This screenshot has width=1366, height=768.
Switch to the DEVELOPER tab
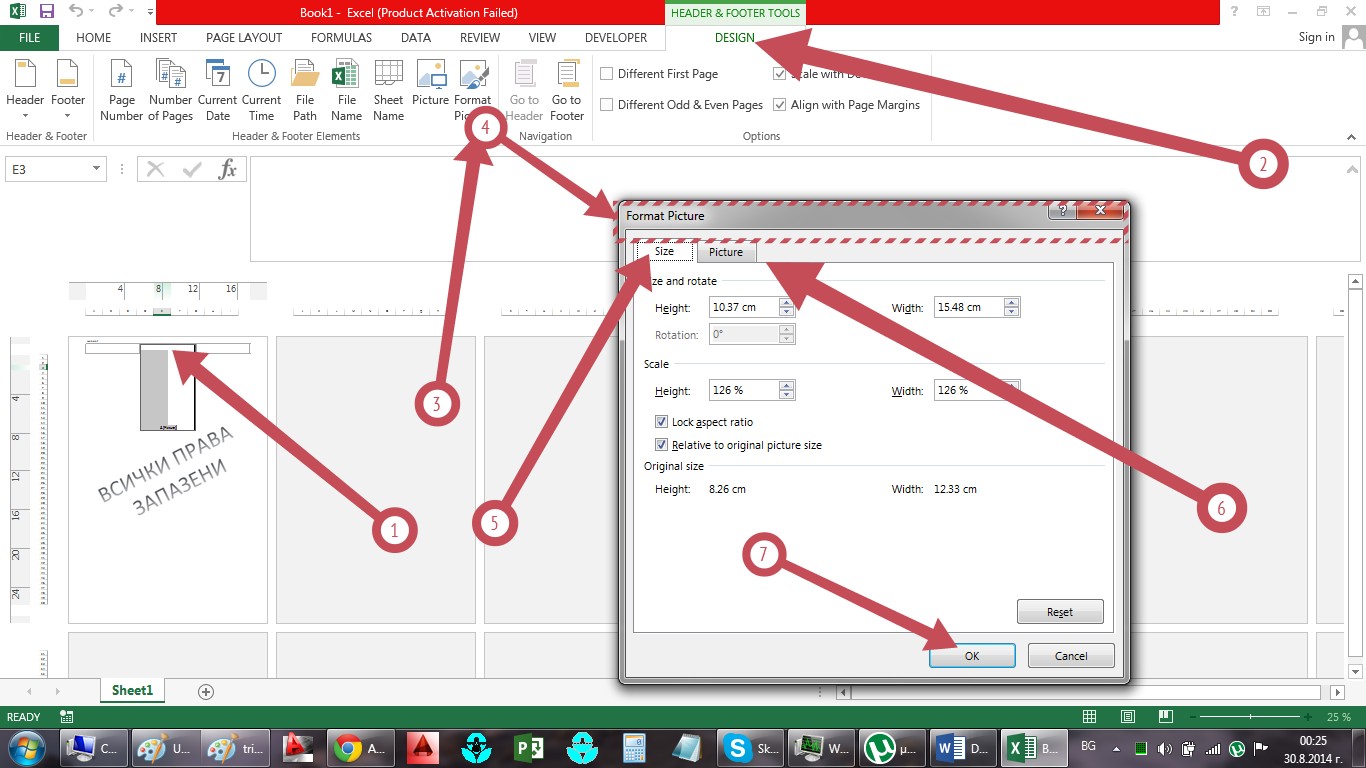616,38
